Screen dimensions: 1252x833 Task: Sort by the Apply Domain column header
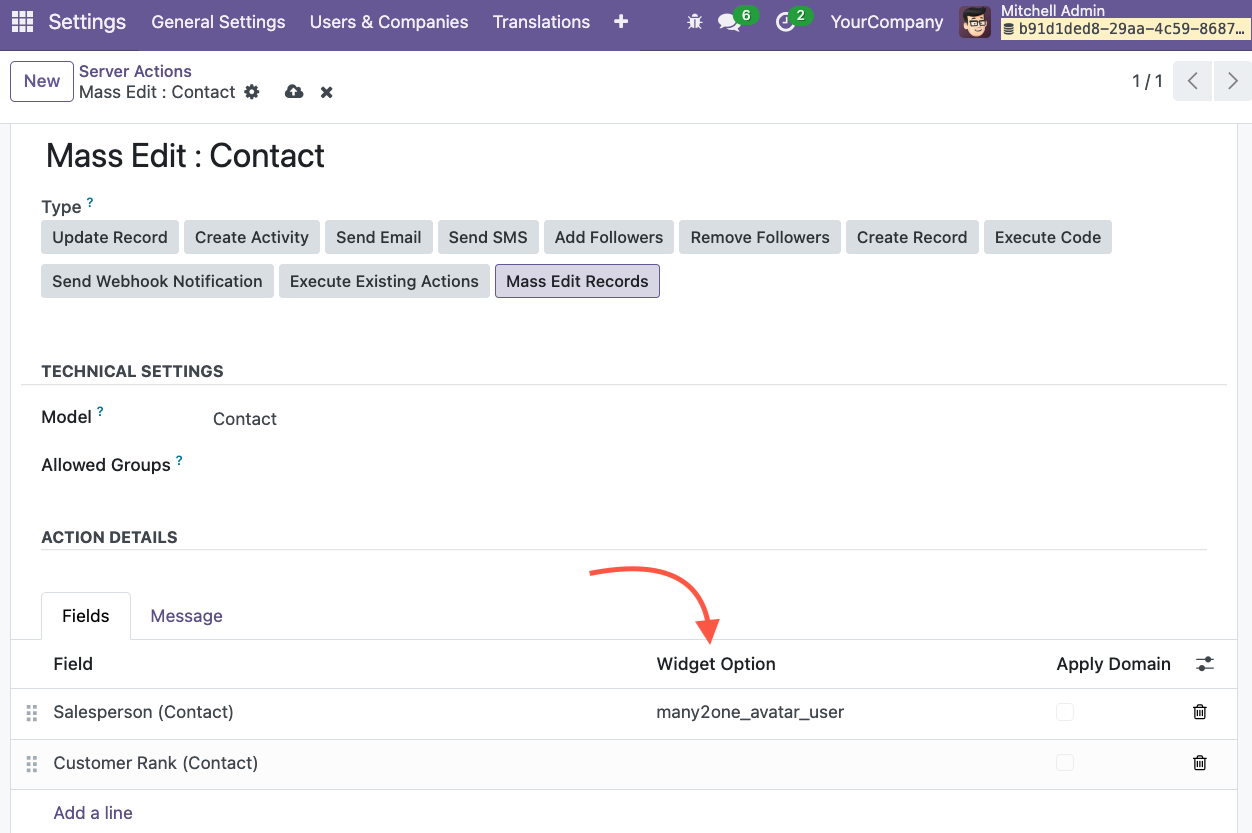point(1113,664)
